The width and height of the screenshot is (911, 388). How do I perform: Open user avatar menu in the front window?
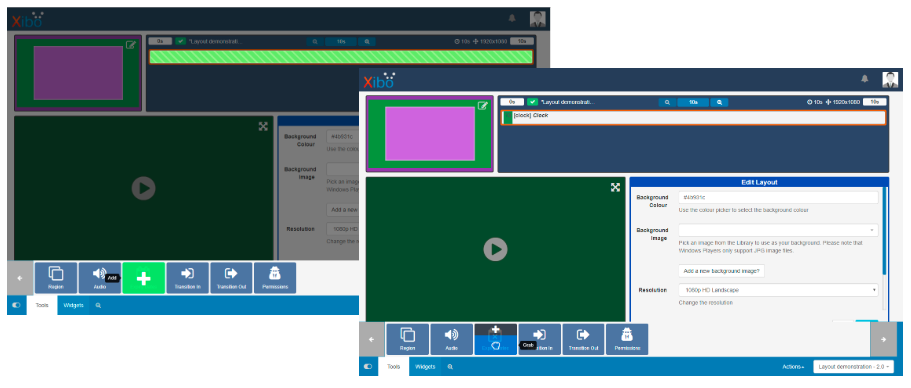(890, 80)
